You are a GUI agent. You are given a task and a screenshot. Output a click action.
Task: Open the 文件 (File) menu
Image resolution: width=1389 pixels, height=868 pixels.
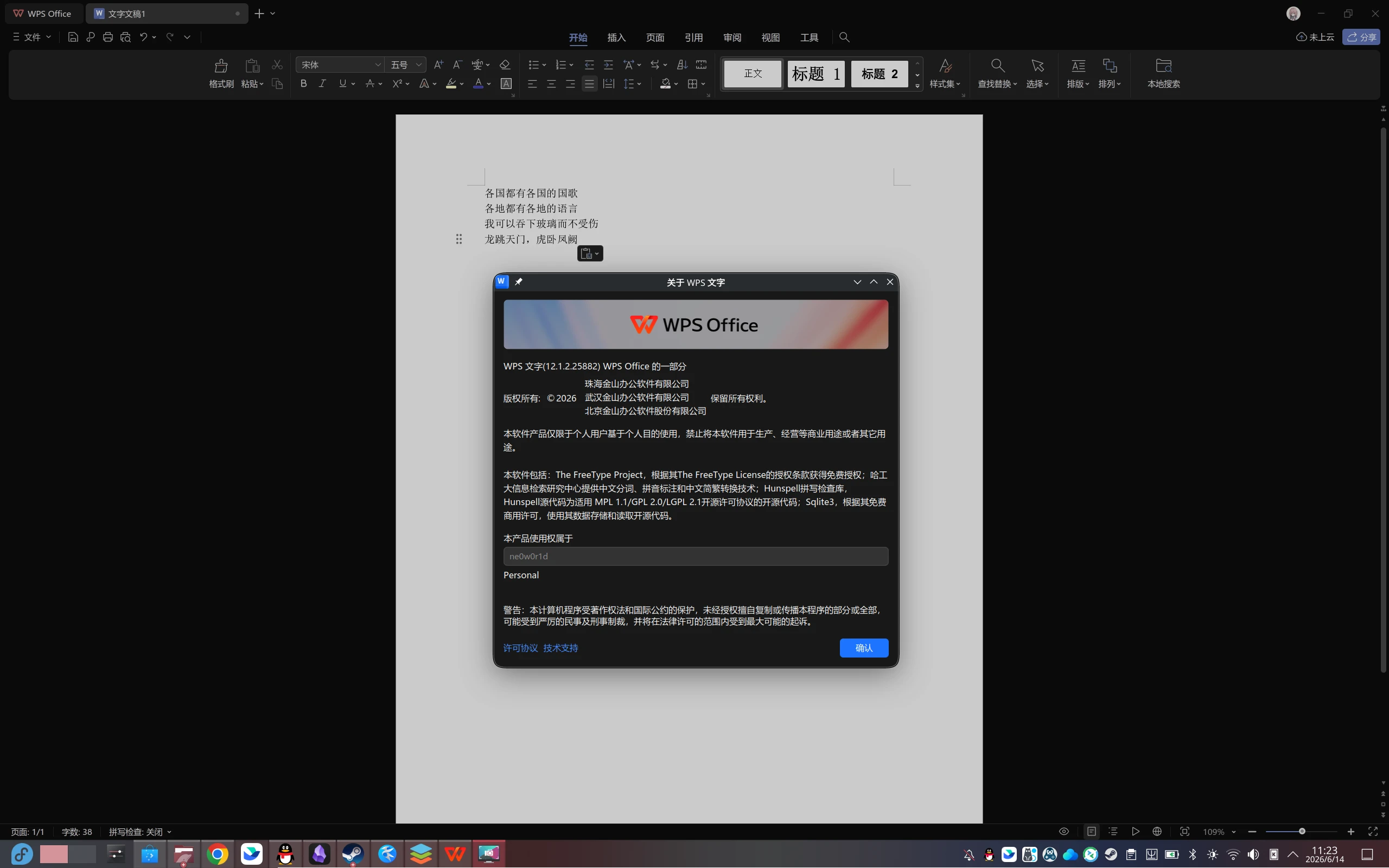coord(32,37)
